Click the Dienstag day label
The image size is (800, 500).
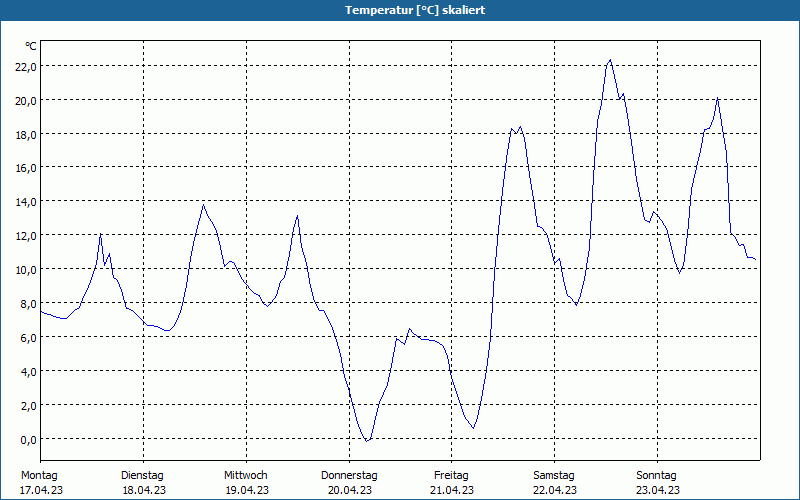(142, 476)
